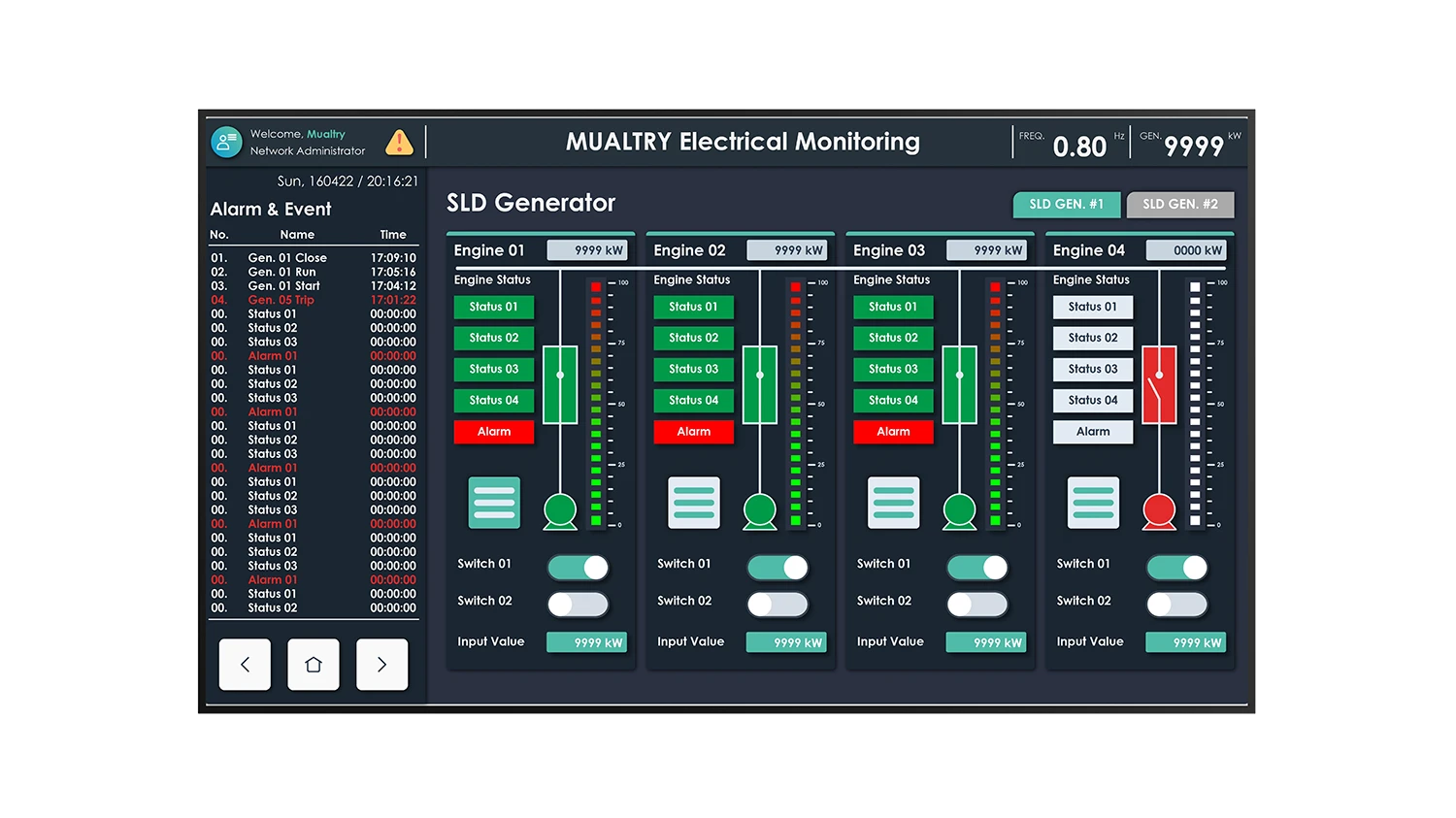The image size is (1456, 818).
Task: Click the yellow warning alert icon
Action: coord(399,143)
